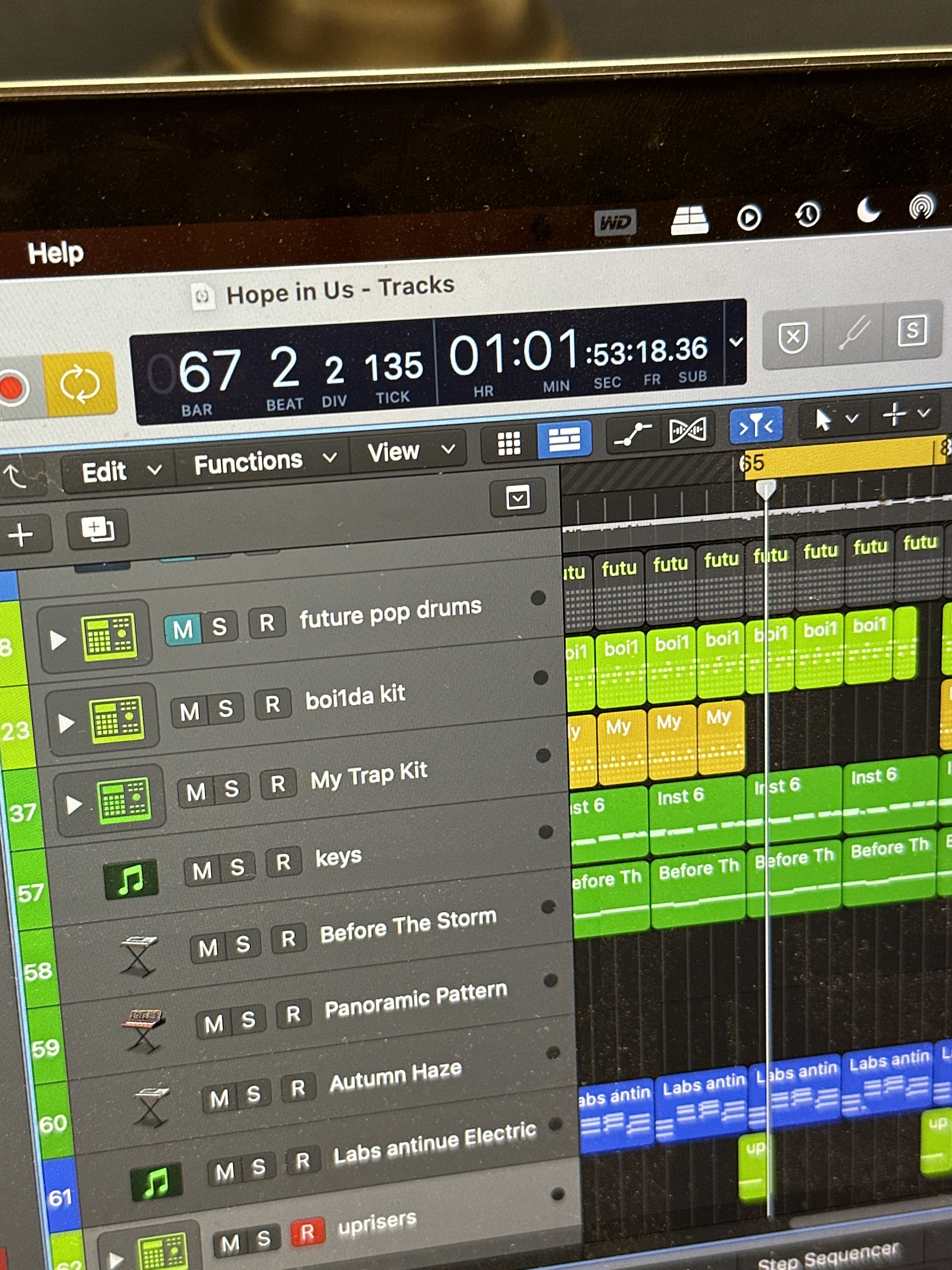Select the Panoramic Pattern track name
Image resolution: width=952 pixels, height=1270 pixels.
click(416, 1000)
